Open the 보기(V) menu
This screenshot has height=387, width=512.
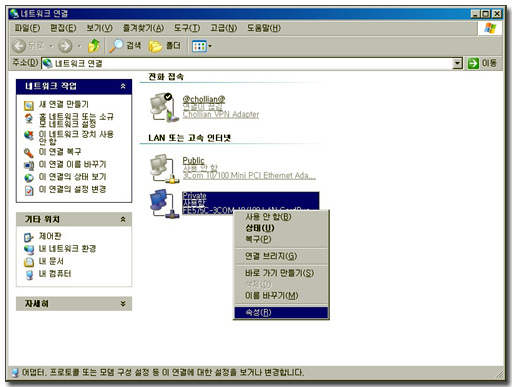tap(99, 28)
